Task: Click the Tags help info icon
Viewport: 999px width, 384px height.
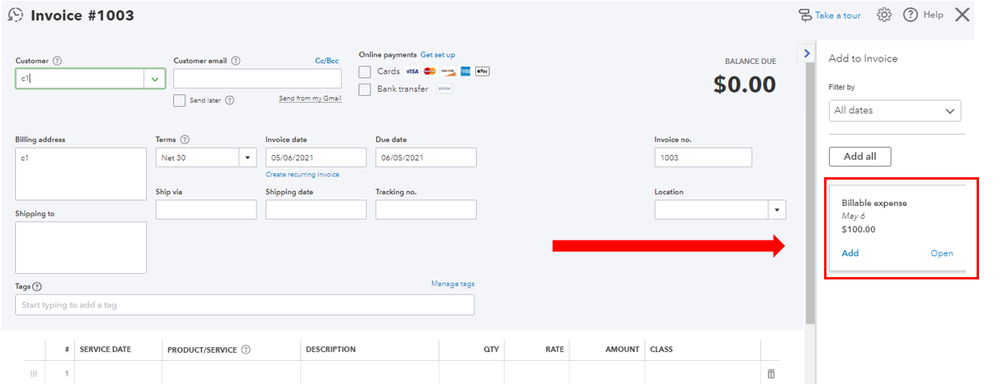Action: pyautogui.click(x=37, y=287)
